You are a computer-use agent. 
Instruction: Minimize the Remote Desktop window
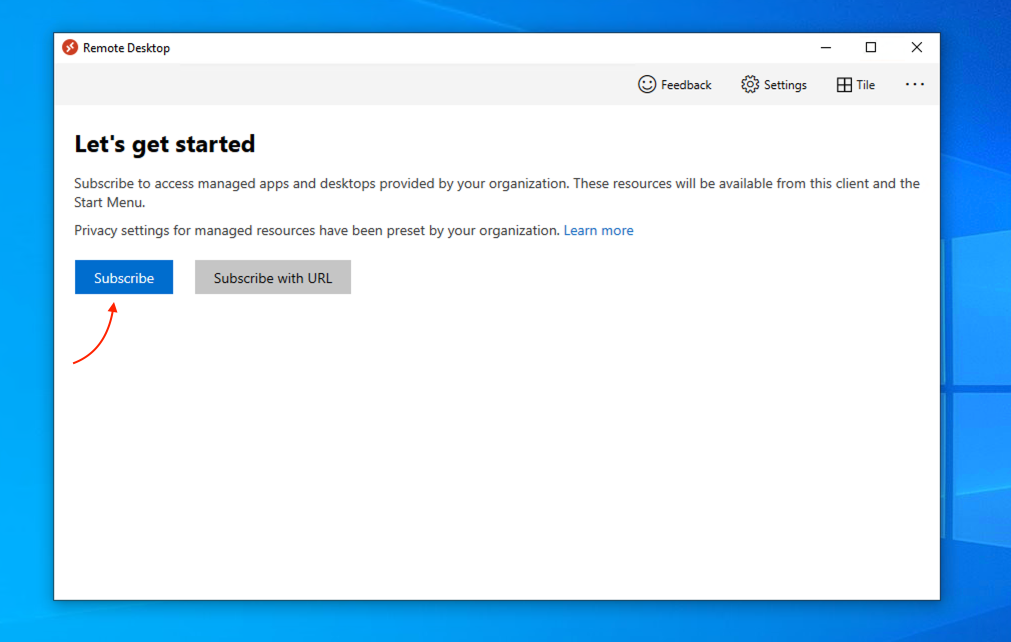[x=826, y=48]
